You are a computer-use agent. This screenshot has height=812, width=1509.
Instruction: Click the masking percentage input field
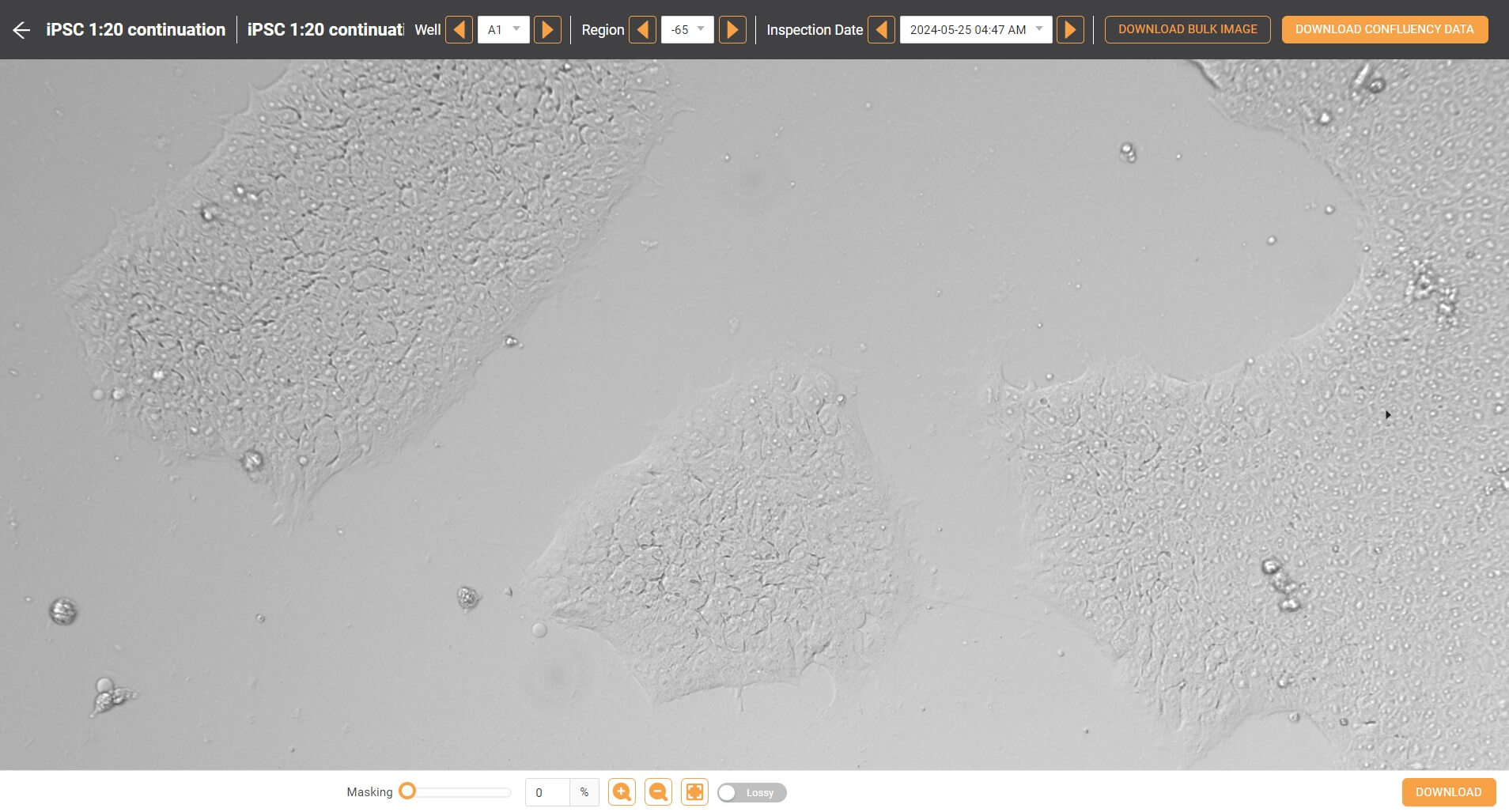(x=547, y=791)
